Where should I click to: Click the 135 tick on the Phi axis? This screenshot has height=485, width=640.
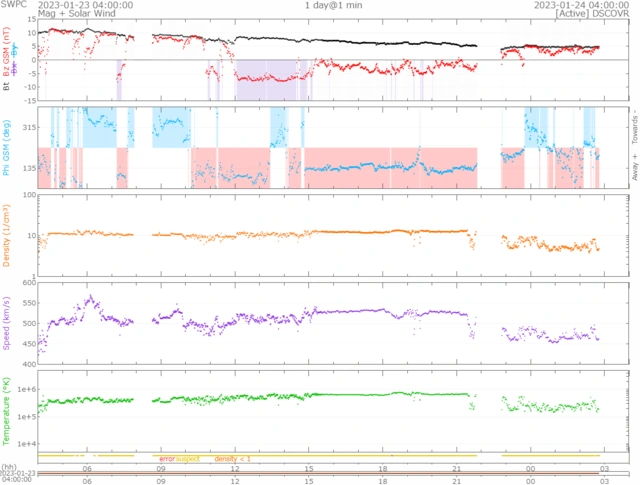(31, 168)
